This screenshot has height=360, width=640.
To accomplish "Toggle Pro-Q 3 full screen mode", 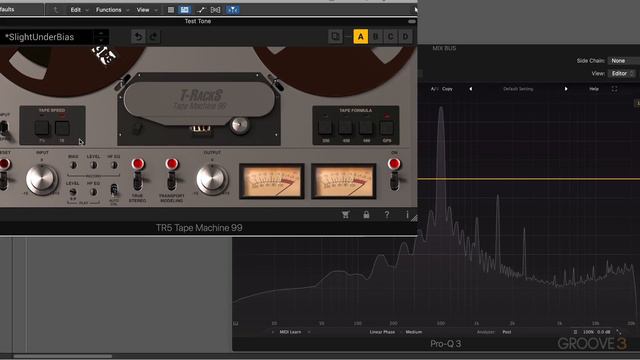I will click(614, 89).
